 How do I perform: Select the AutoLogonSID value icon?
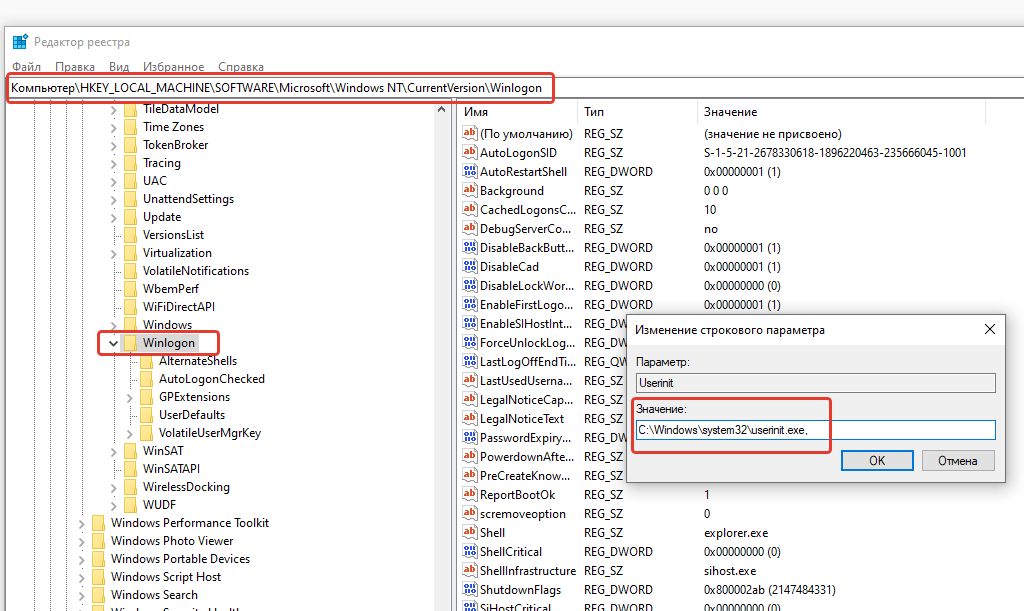pyautogui.click(x=470, y=153)
